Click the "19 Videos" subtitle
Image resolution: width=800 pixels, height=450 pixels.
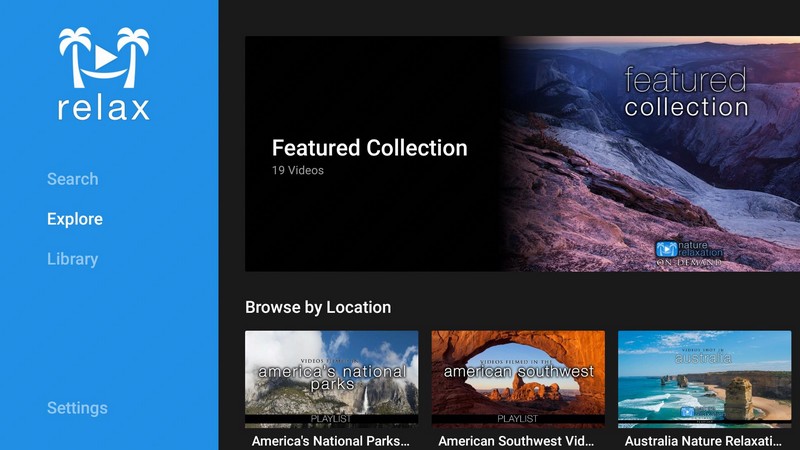coord(298,170)
